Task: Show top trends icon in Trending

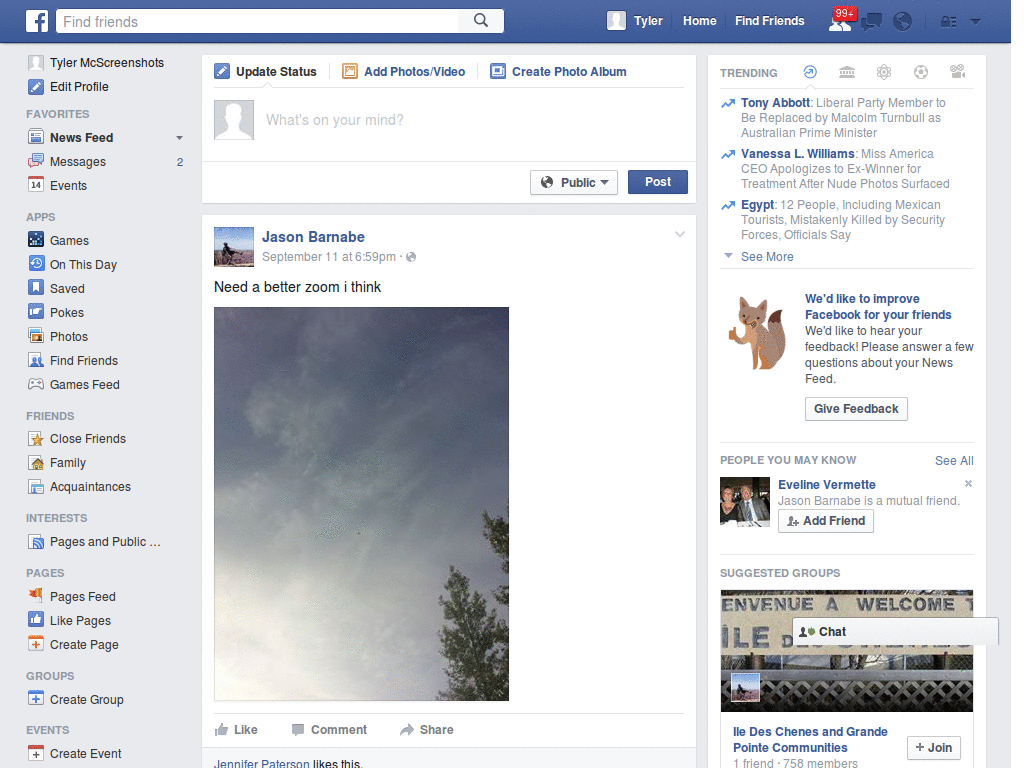Action: click(x=810, y=72)
